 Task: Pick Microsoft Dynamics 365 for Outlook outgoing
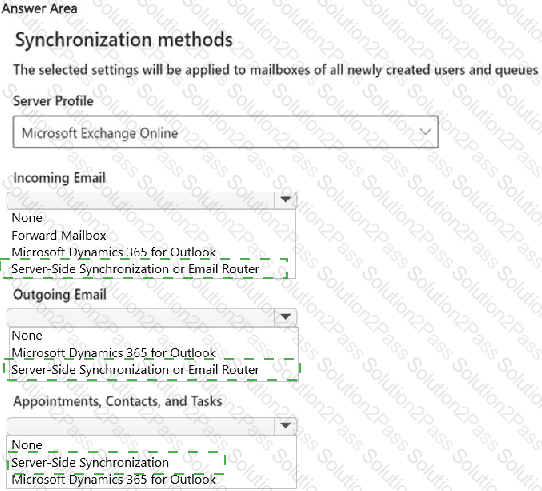[114, 353]
